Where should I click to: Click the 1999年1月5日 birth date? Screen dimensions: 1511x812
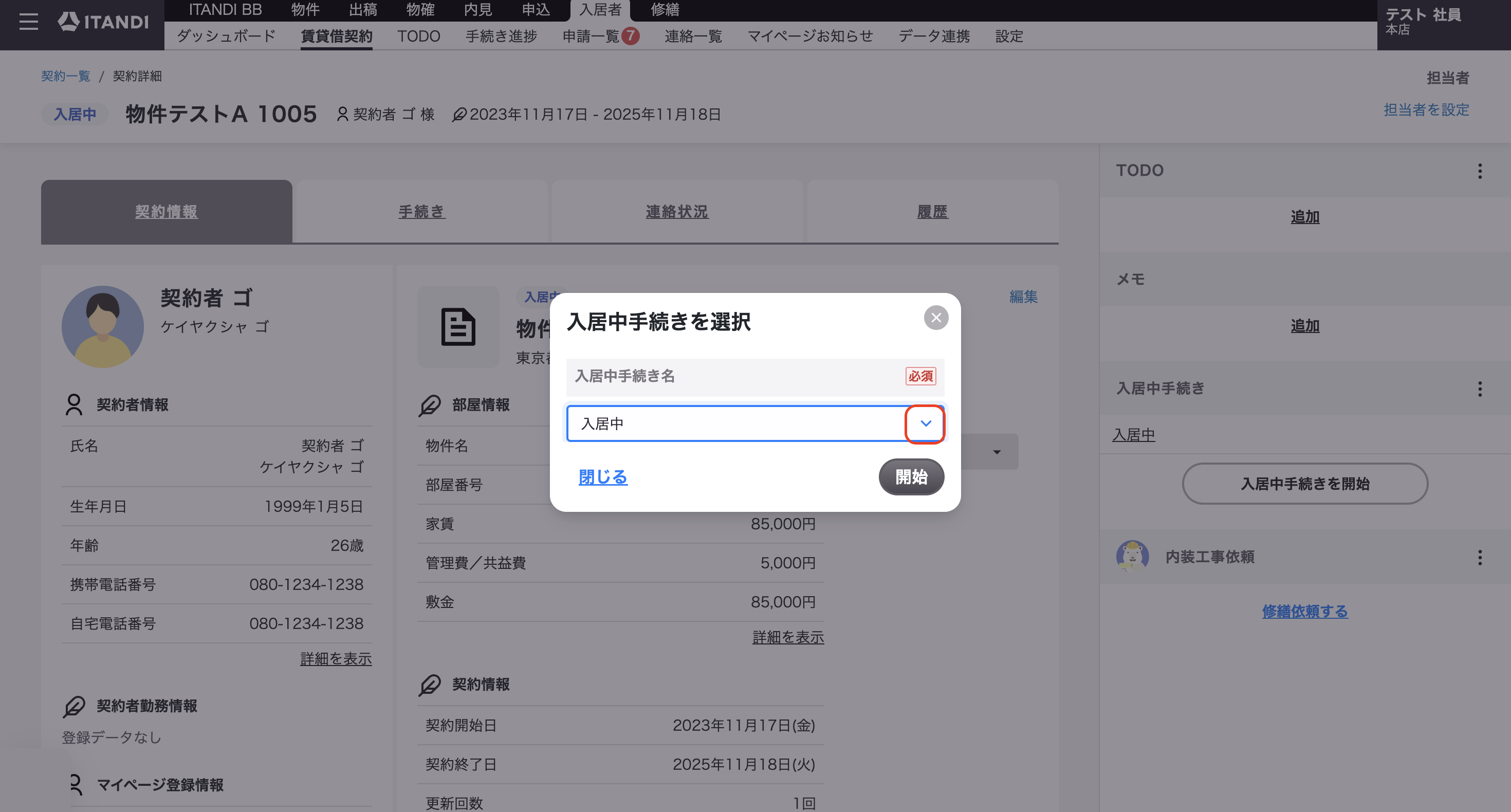point(314,506)
